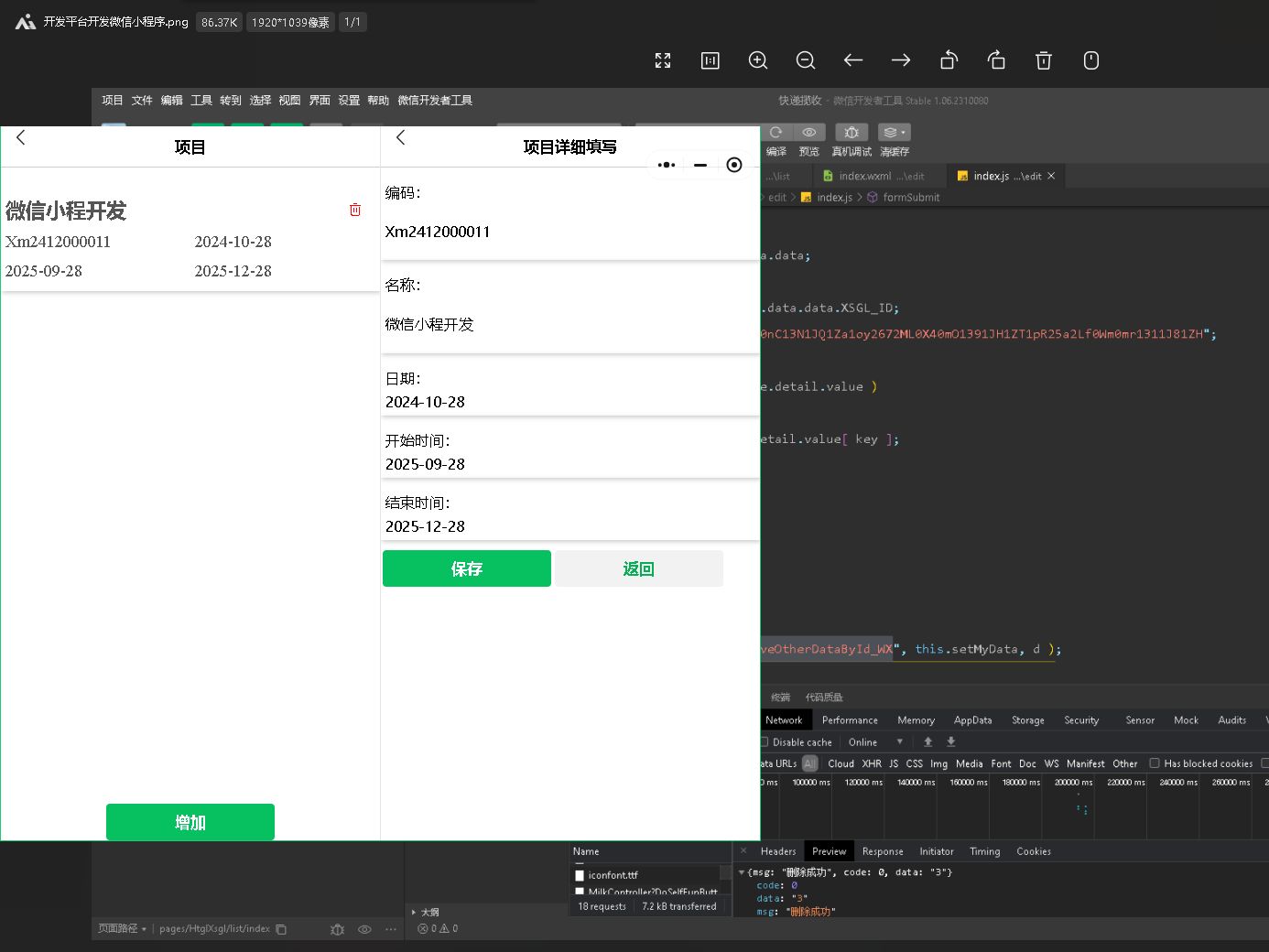Screen dimensions: 1269x952
Task: Toggle the Has blocked cookies checkbox
Action: click(1155, 763)
